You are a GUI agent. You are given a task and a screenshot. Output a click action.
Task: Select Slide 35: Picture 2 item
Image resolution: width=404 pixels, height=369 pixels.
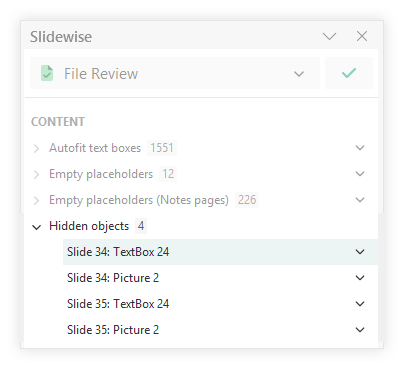click(220, 330)
